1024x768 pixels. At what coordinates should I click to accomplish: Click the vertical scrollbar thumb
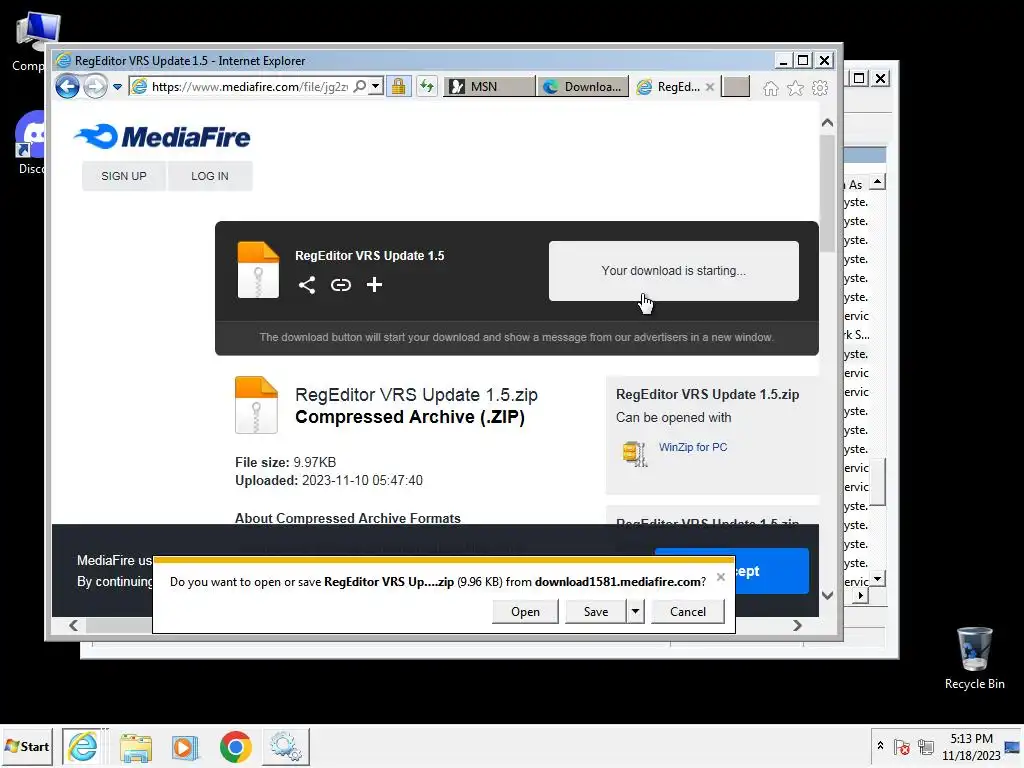[x=827, y=193]
